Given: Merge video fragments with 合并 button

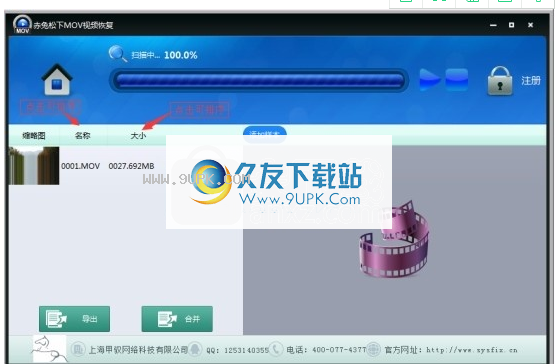Looking at the screenshot, I should coord(177,319).
